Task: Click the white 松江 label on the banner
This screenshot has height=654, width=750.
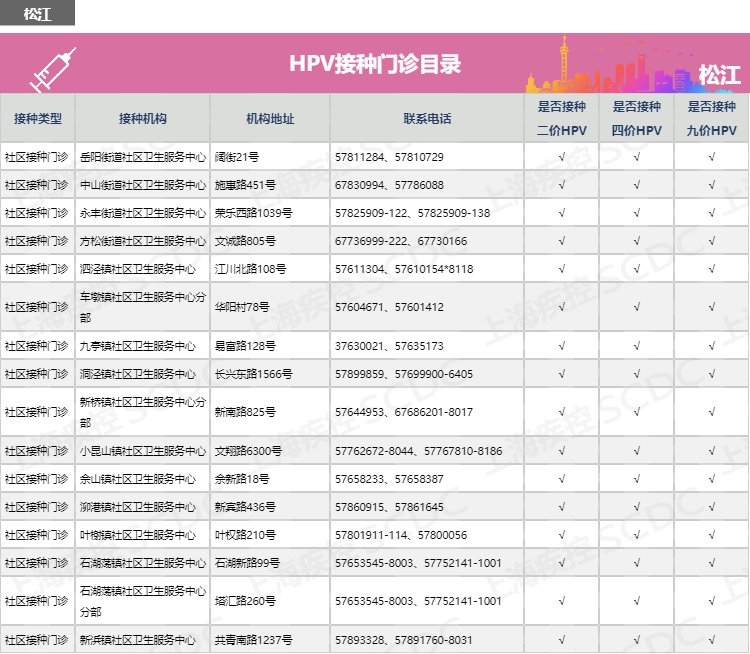Action: pyautogui.click(x=719, y=76)
